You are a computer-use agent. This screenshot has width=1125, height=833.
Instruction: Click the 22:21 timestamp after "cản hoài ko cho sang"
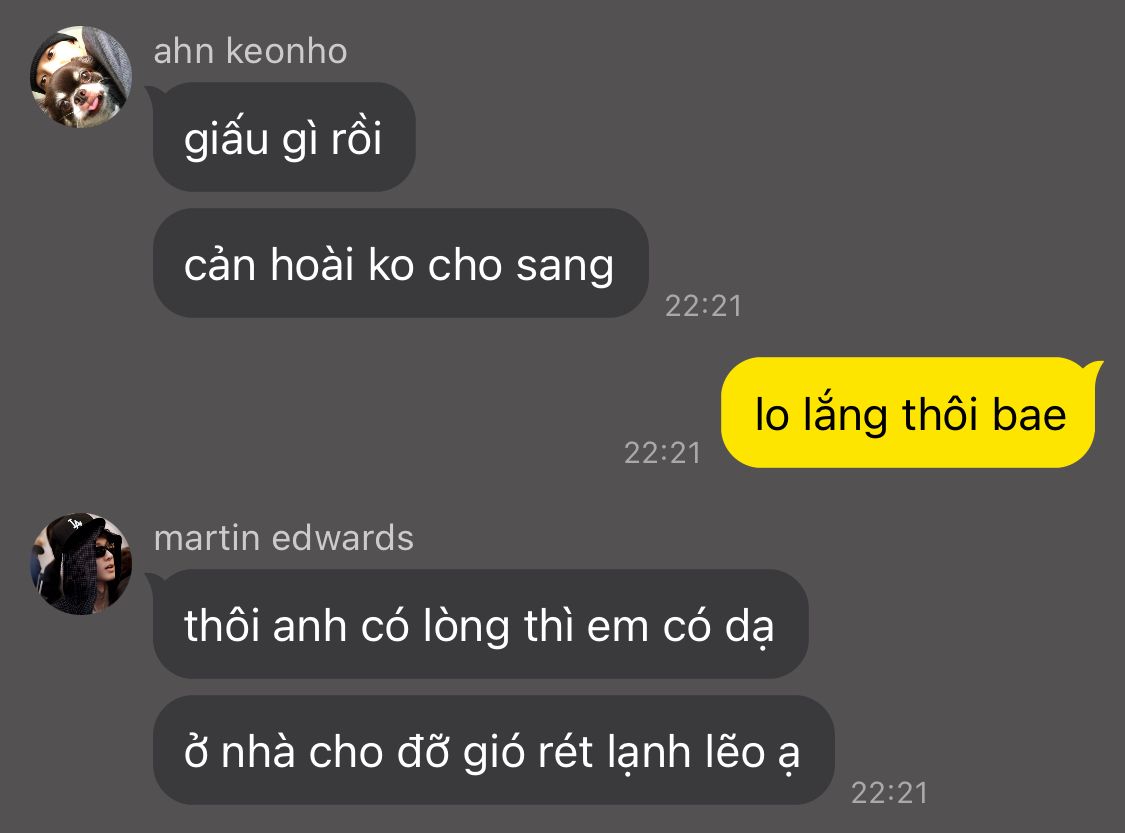(703, 306)
